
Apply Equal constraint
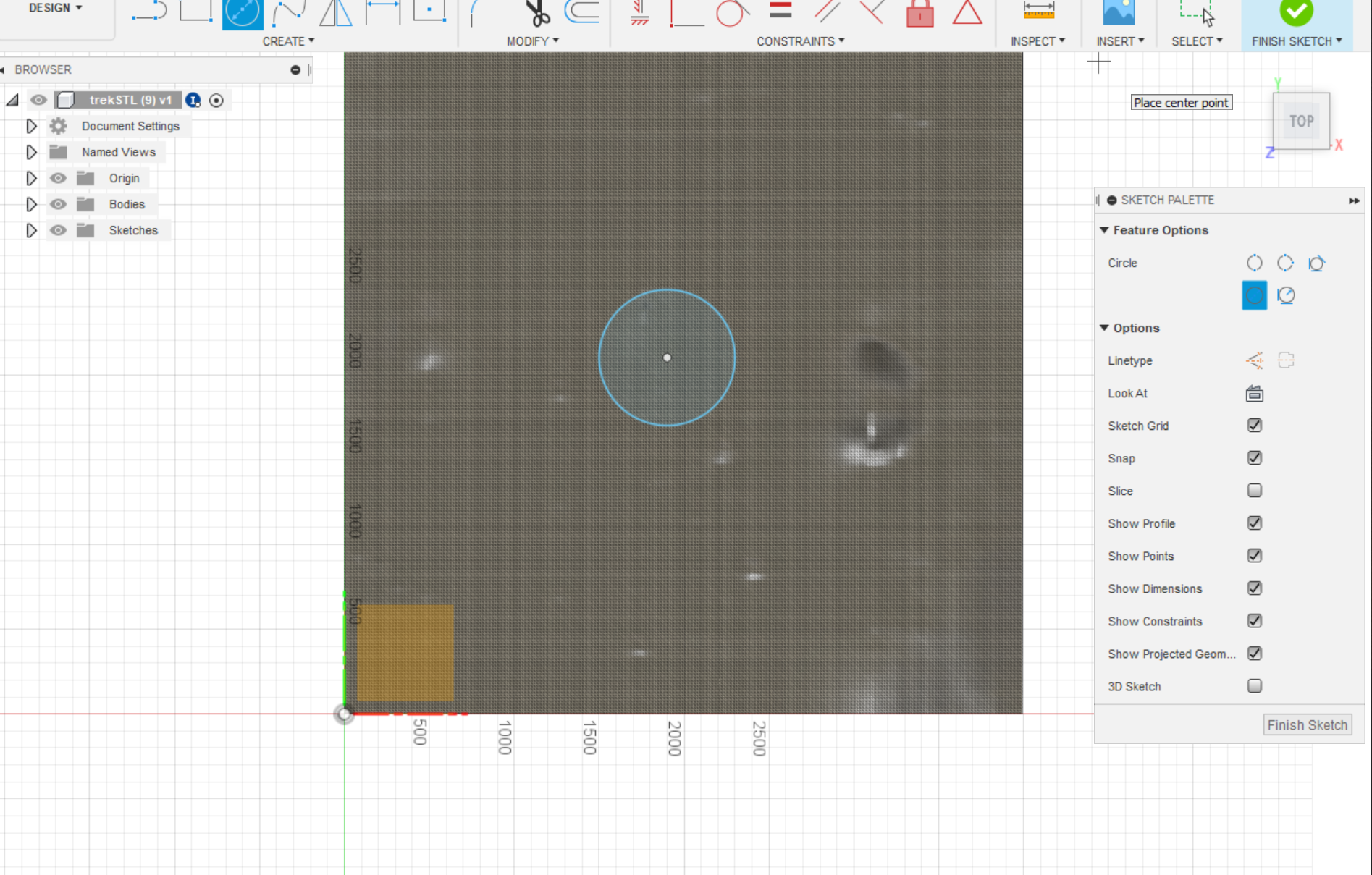pos(780,10)
